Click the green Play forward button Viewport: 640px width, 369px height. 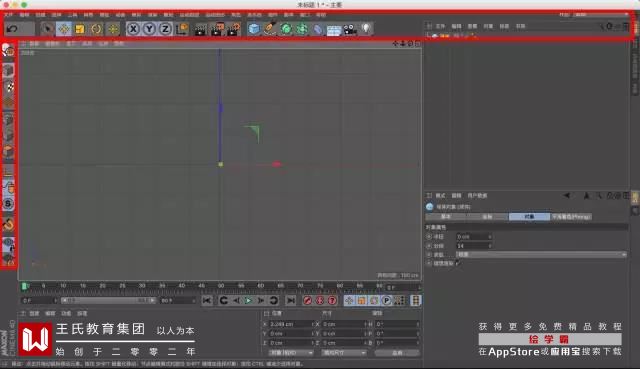(248, 301)
